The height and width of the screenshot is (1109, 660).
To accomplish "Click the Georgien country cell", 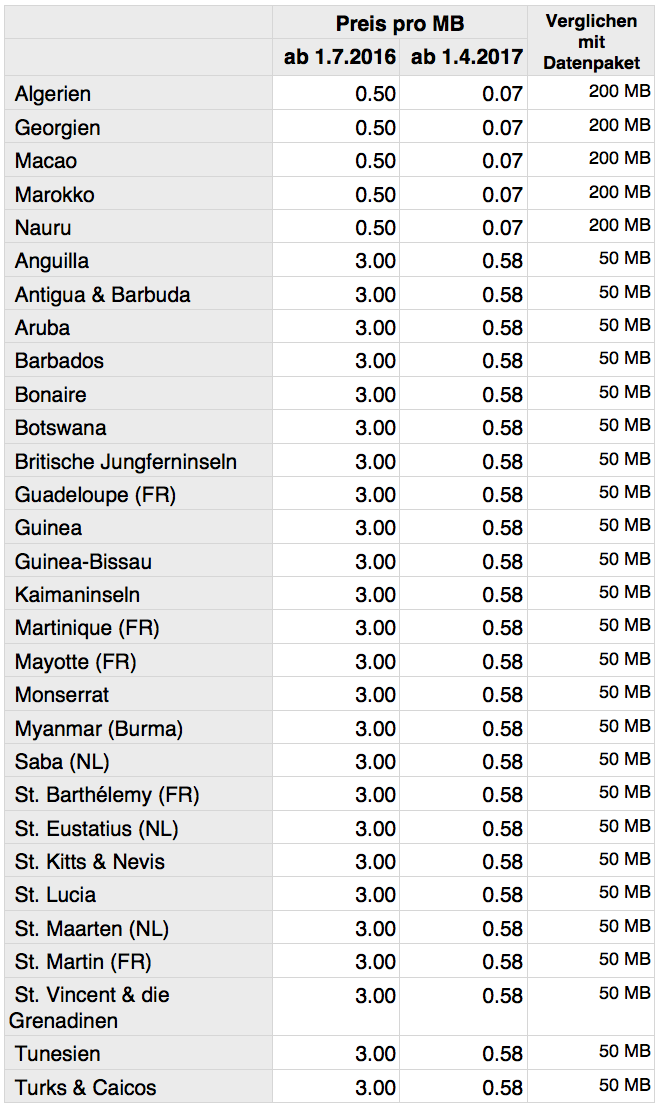I will (58, 128).
